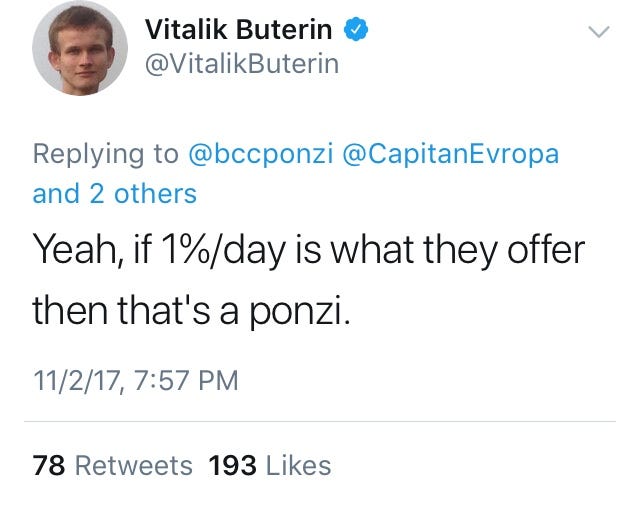Open the Vitalik Buterin display name
The height and width of the screenshot is (505, 640).
coord(241,30)
